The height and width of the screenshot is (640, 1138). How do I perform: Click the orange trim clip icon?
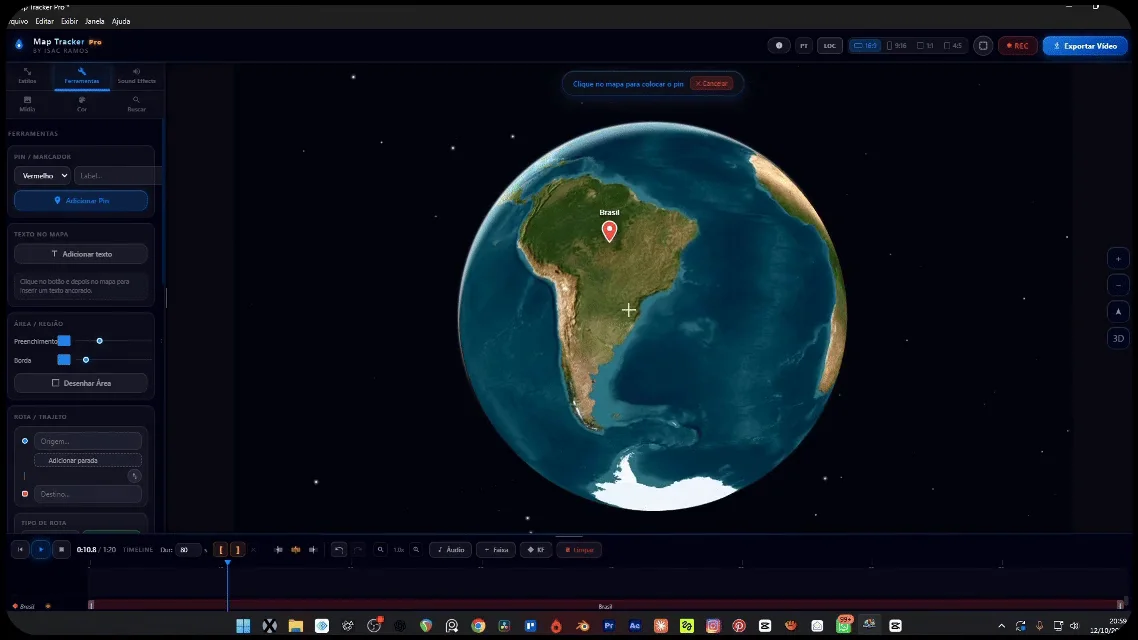pyautogui.click(x=295, y=549)
